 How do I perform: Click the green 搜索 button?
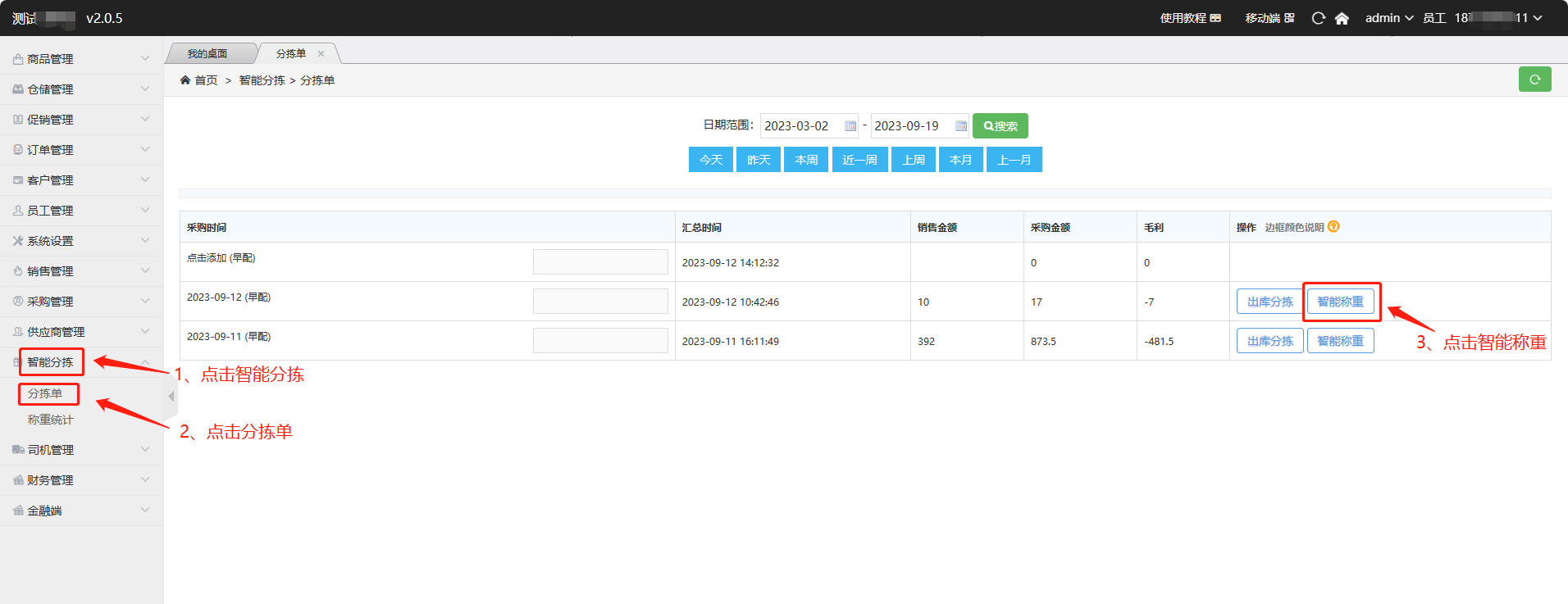tap(1000, 126)
